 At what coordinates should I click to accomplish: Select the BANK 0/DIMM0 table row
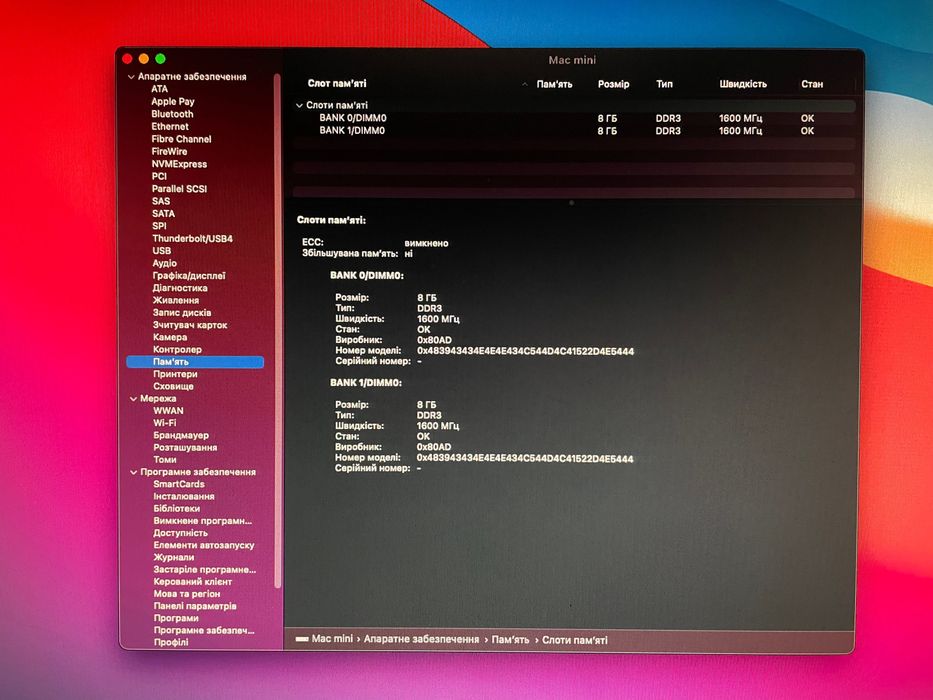[x=574, y=118]
